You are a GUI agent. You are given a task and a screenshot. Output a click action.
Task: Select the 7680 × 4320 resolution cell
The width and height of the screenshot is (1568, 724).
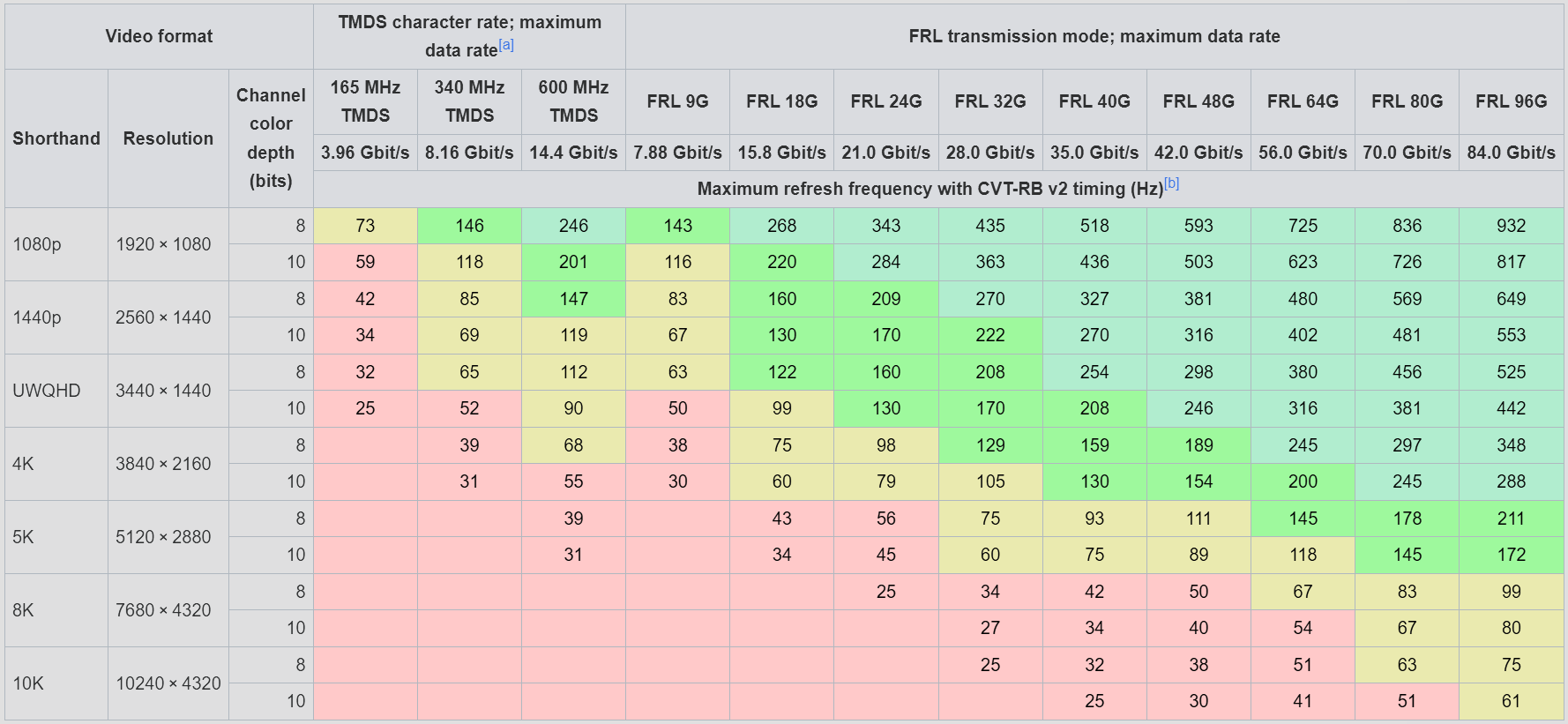168,610
